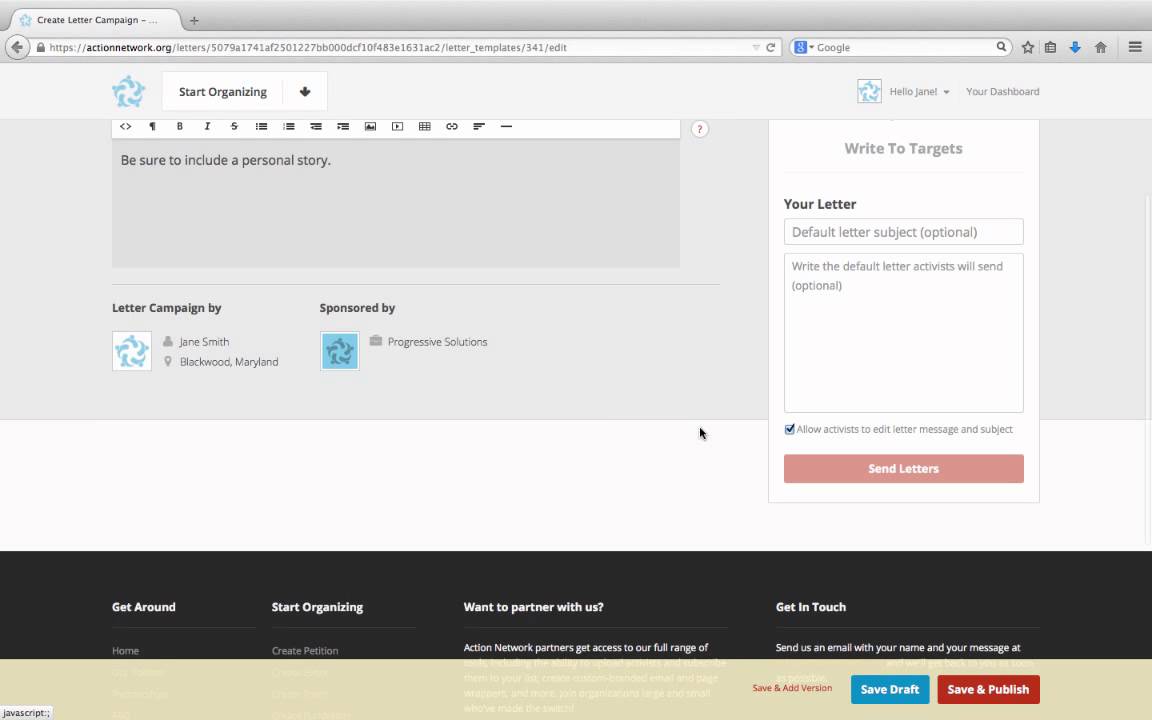Outdent the selected text
The height and width of the screenshot is (720, 1152).
[x=316, y=126]
